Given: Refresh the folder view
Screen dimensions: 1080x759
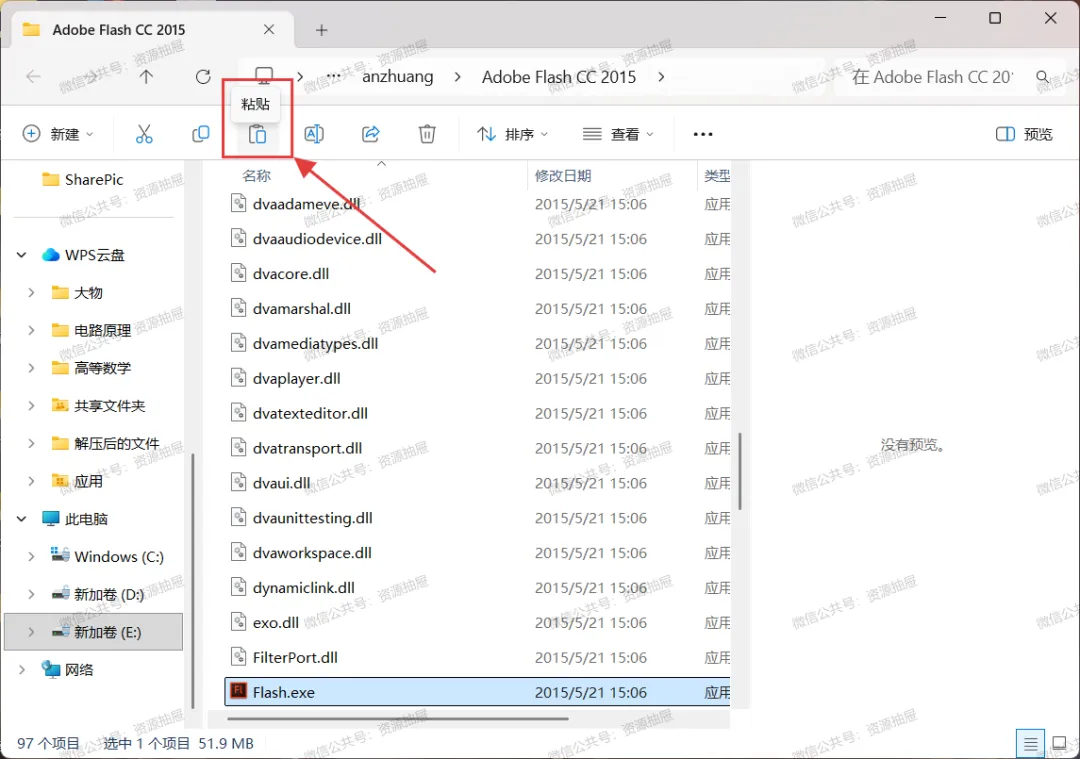Looking at the screenshot, I should click(202, 76).
